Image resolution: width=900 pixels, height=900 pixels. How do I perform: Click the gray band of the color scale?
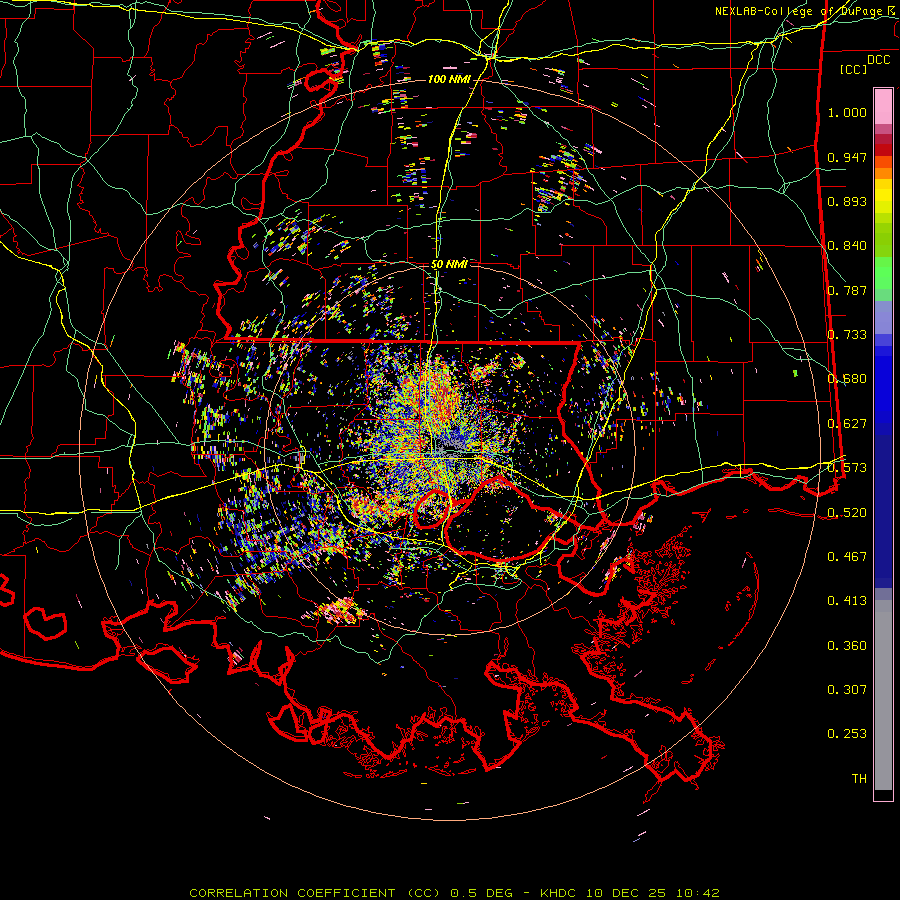pyautogui.click(x=883, y=695)
